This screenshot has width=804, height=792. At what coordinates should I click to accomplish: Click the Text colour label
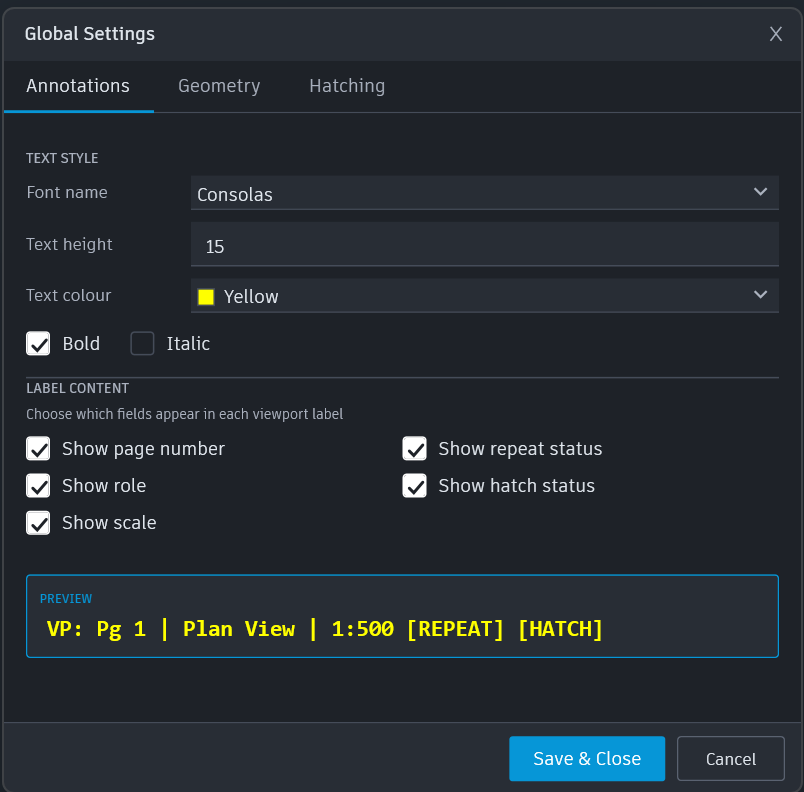coord(69,296)
